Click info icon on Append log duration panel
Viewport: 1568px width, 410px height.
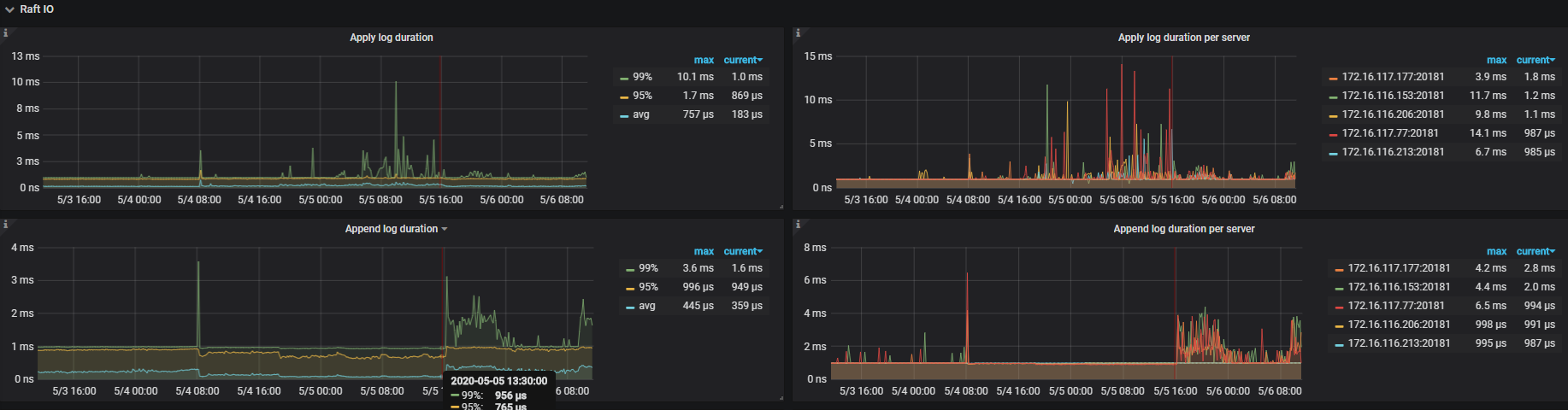[5, 225]
